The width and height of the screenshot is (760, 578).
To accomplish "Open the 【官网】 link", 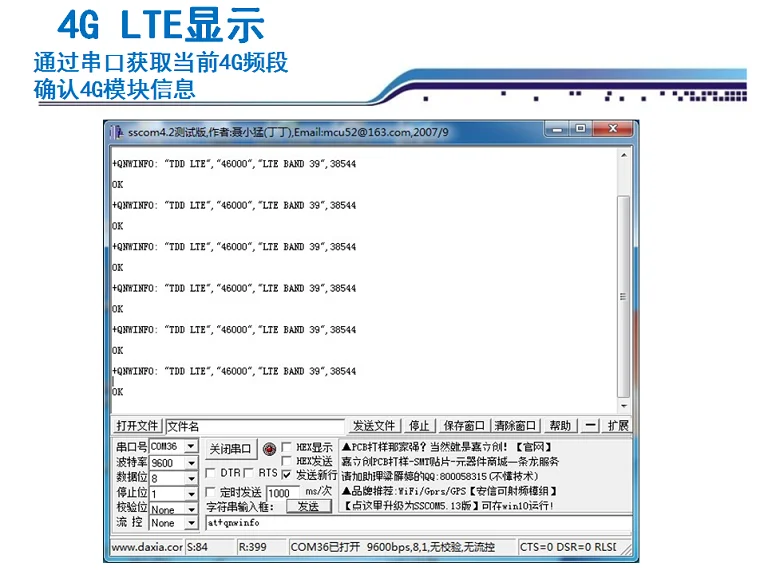I will click(533, 446).
